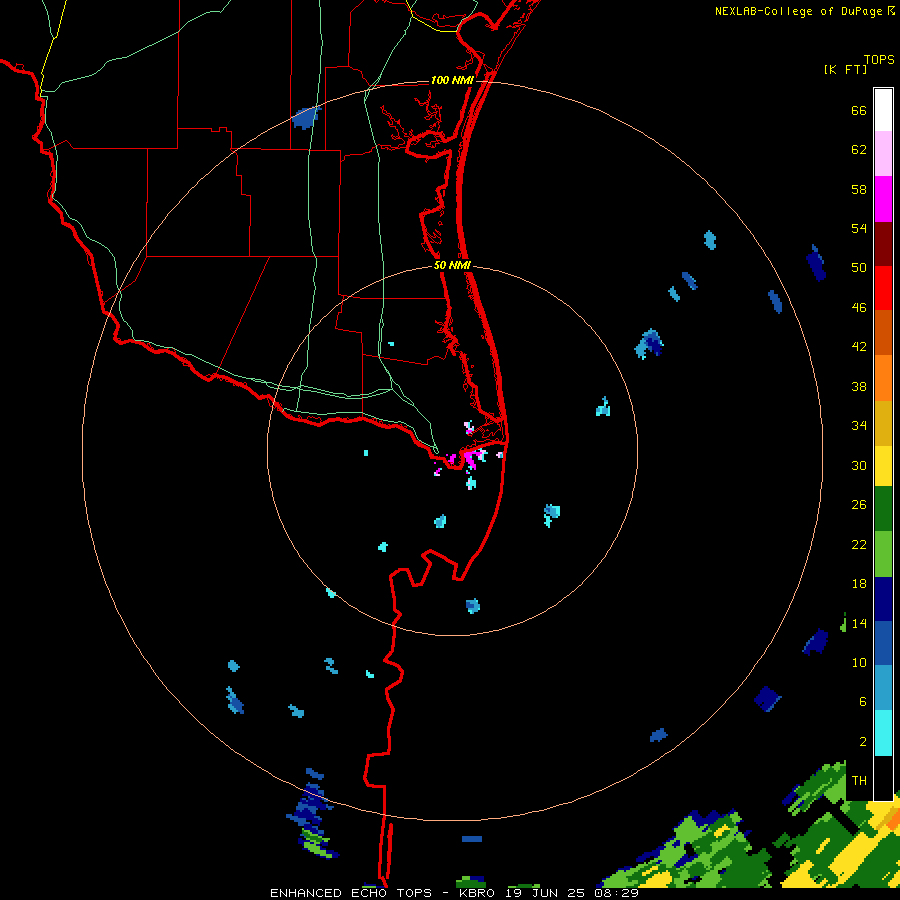Click the 6 value on the legend

coord(862,702)
